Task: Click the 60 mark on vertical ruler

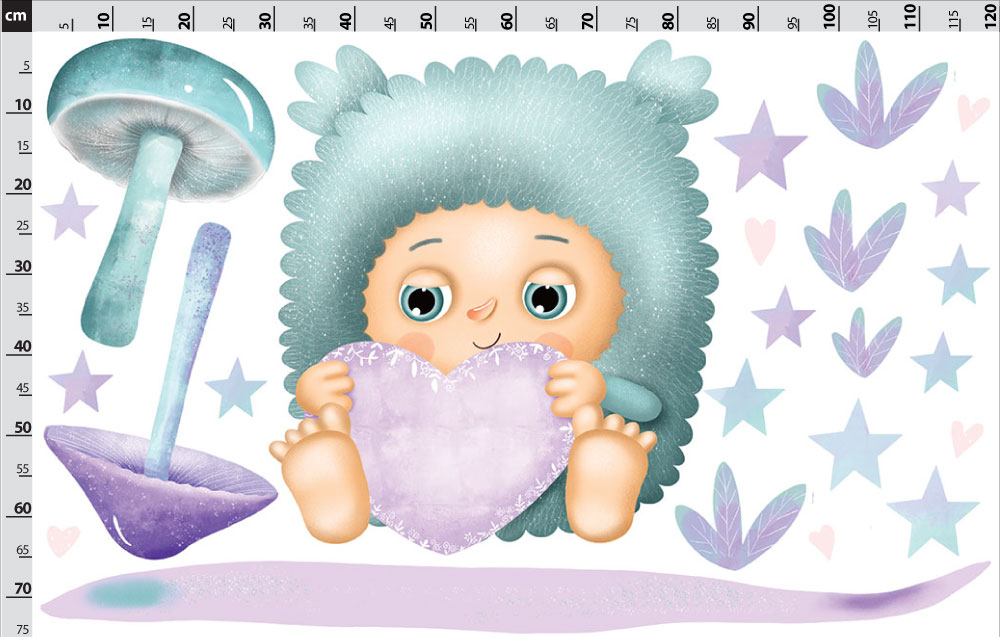Action: (x=22, y=508)
